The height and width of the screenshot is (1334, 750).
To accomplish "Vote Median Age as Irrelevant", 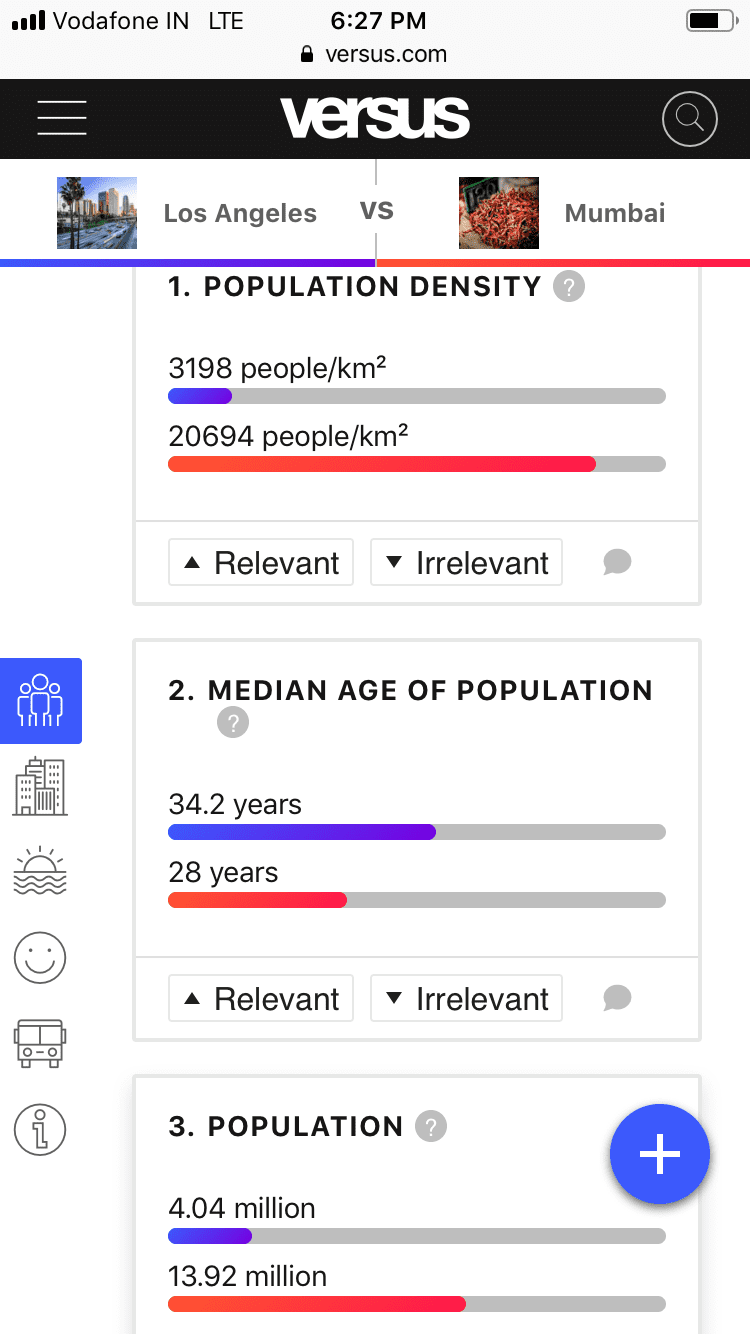I will 466,998.
